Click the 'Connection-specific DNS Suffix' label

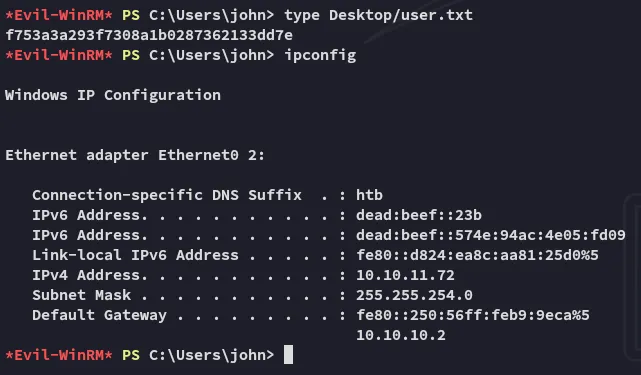[x=167, y=195]
